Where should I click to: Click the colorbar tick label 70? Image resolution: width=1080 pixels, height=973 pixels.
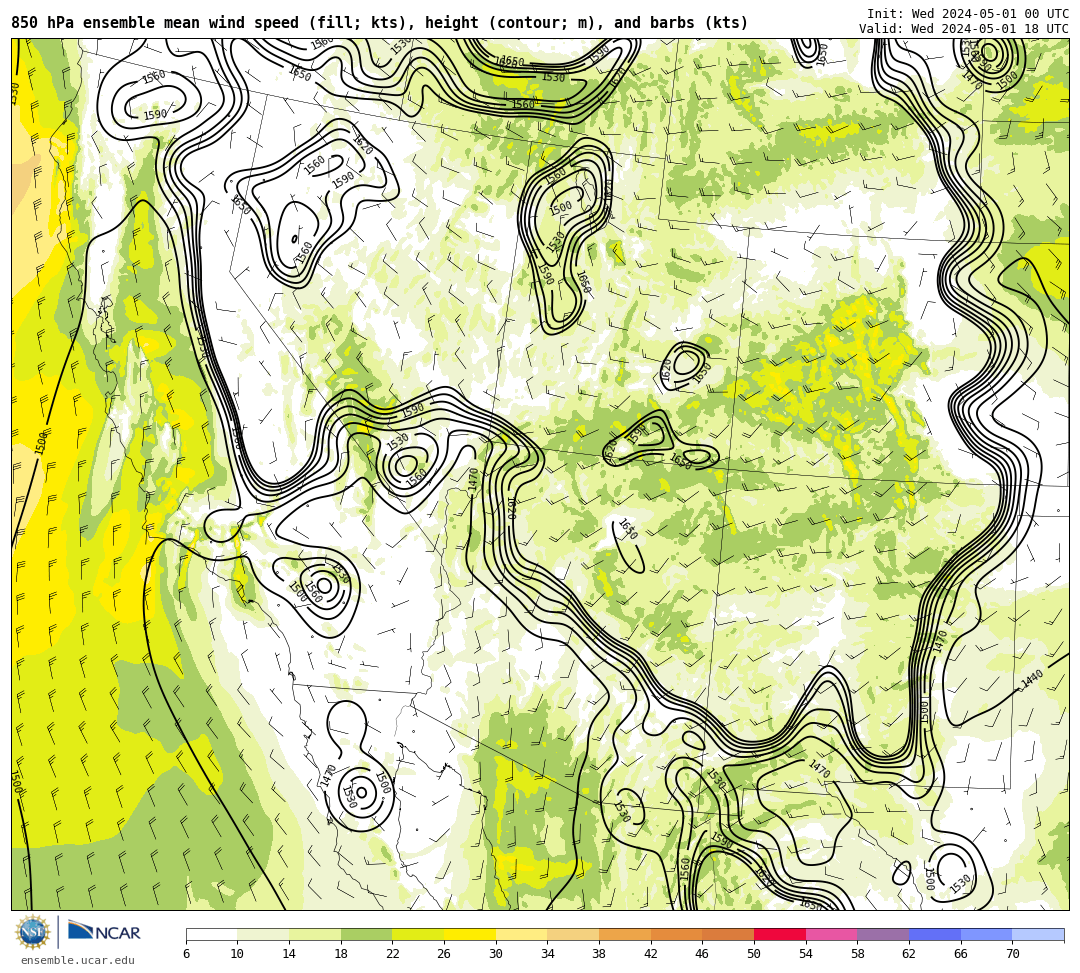pyautogui.click(x=1012, y=954)
